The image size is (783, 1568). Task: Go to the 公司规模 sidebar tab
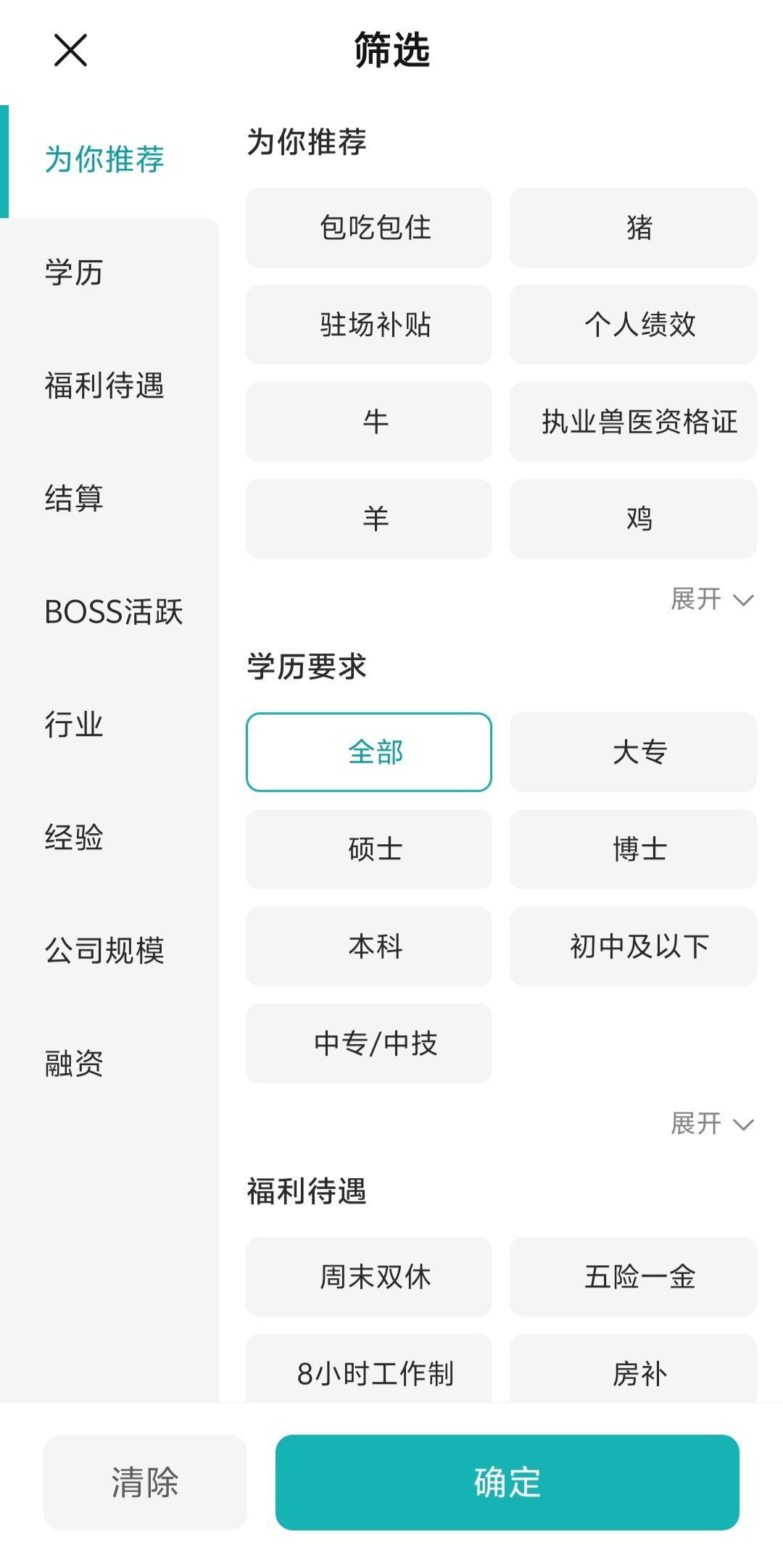point(104,951)
